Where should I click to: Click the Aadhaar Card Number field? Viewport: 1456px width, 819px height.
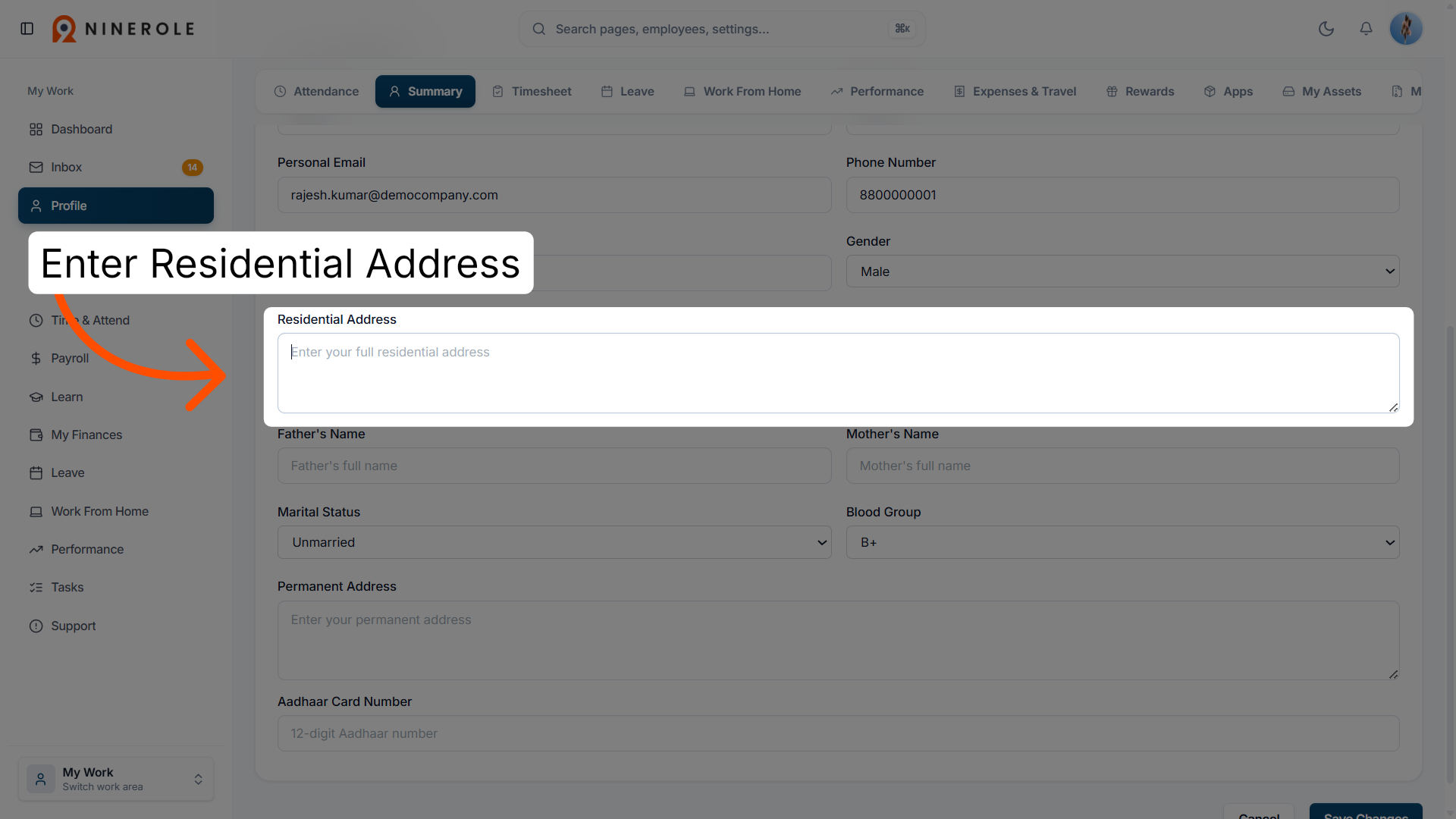click(838, 733)
